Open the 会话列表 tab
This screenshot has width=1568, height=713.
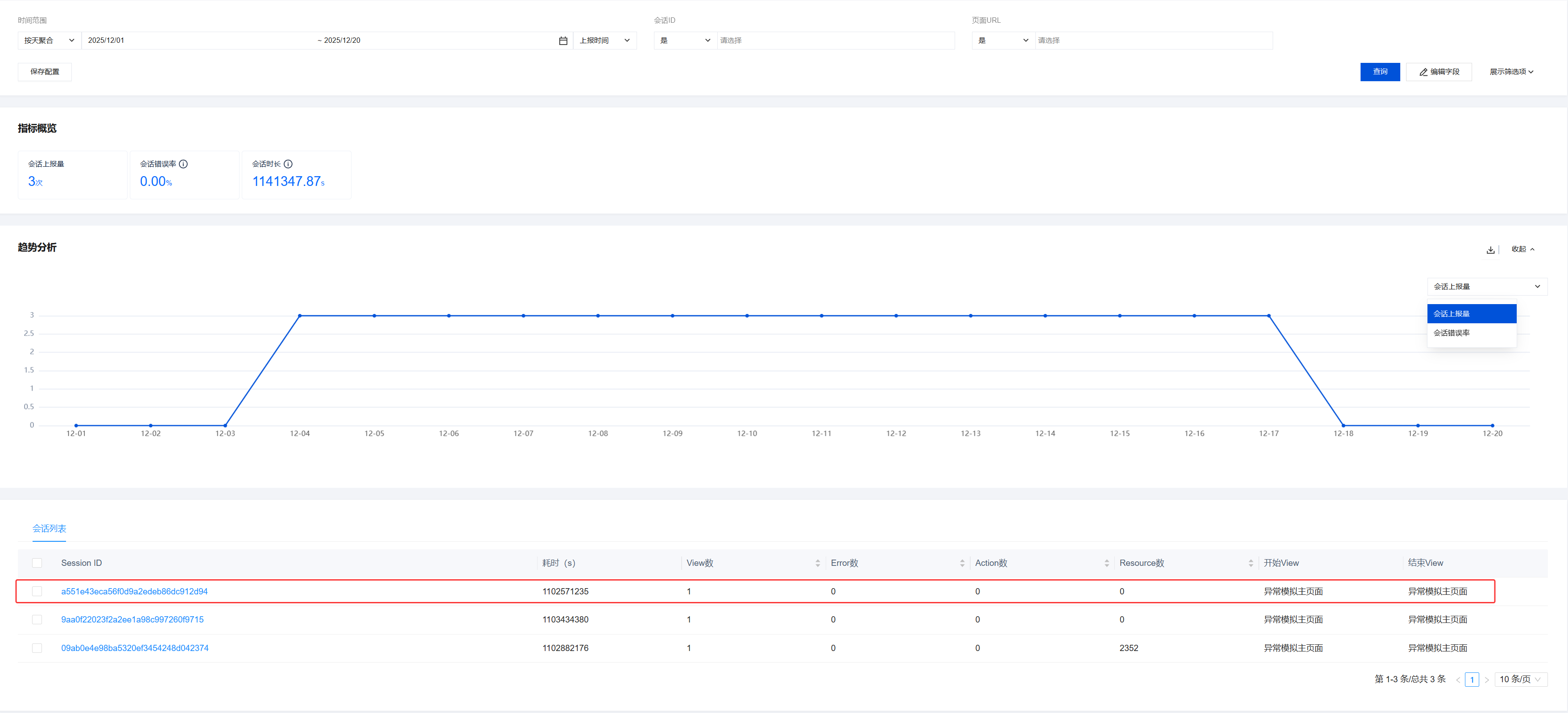click(x=50, y=529)
